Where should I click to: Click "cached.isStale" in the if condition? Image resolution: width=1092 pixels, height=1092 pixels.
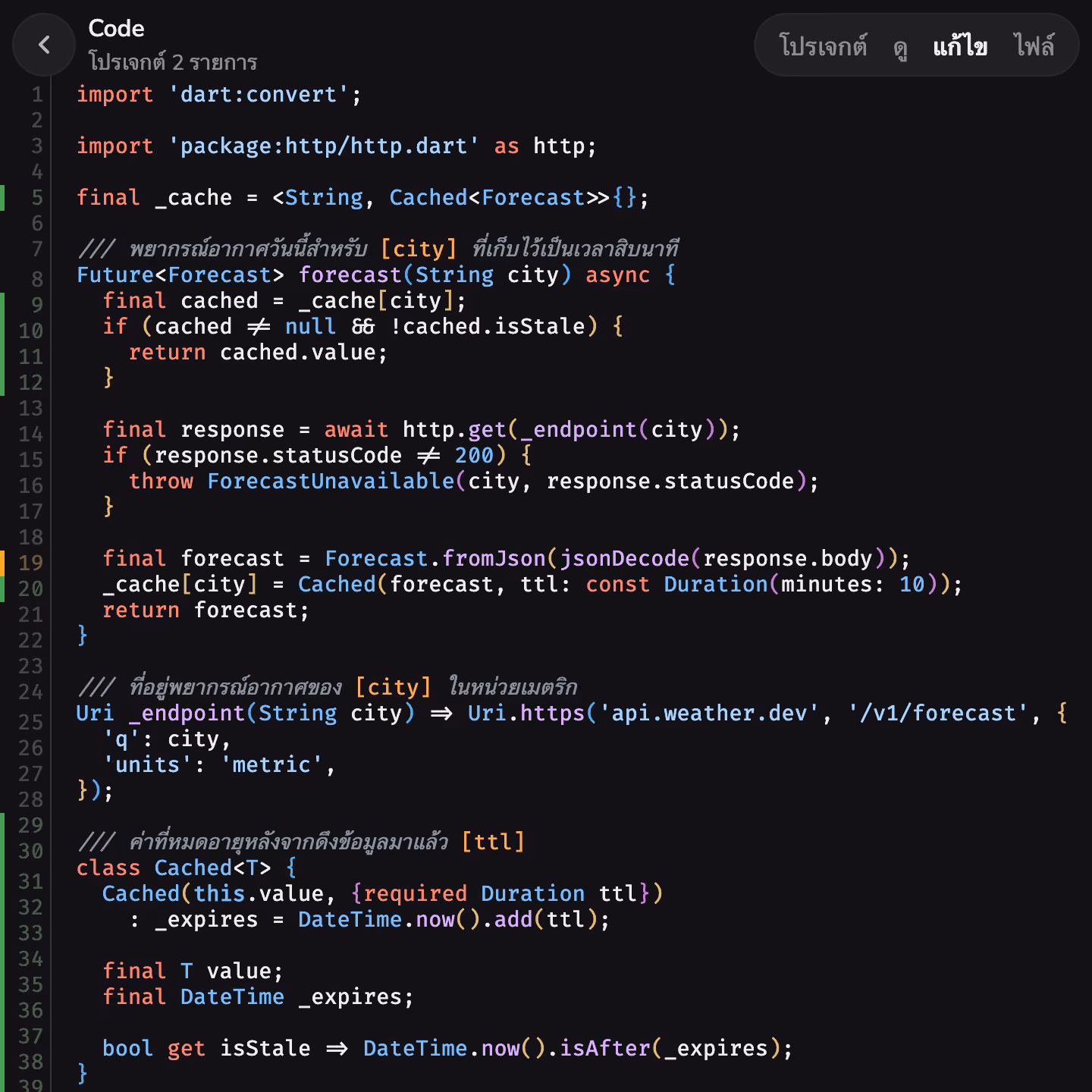point(494,327)
